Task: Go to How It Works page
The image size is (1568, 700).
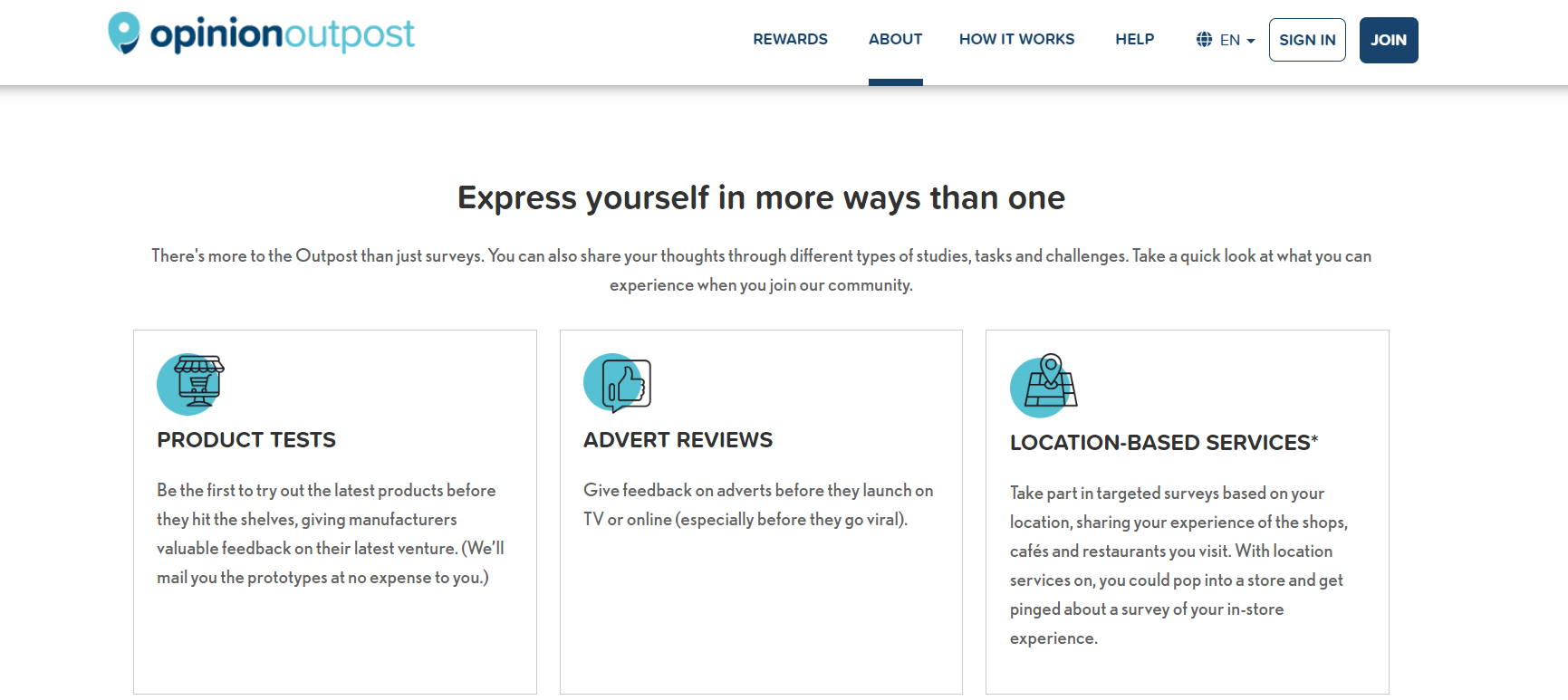Action: coord(1016,39)
